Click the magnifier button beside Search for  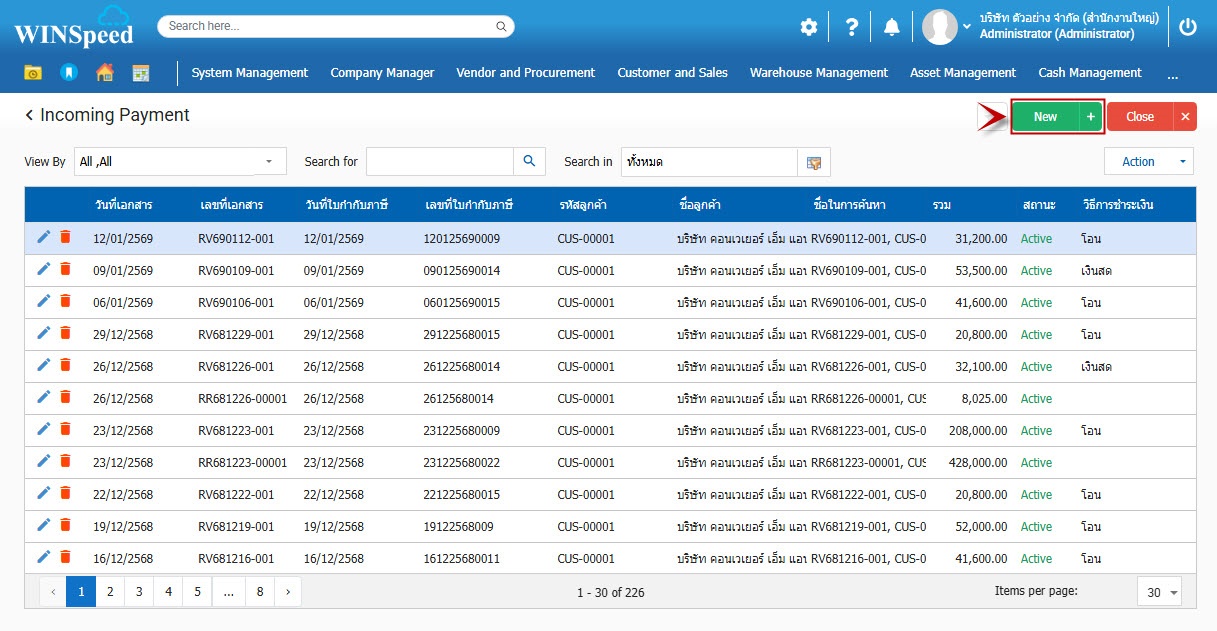point(529,161)
